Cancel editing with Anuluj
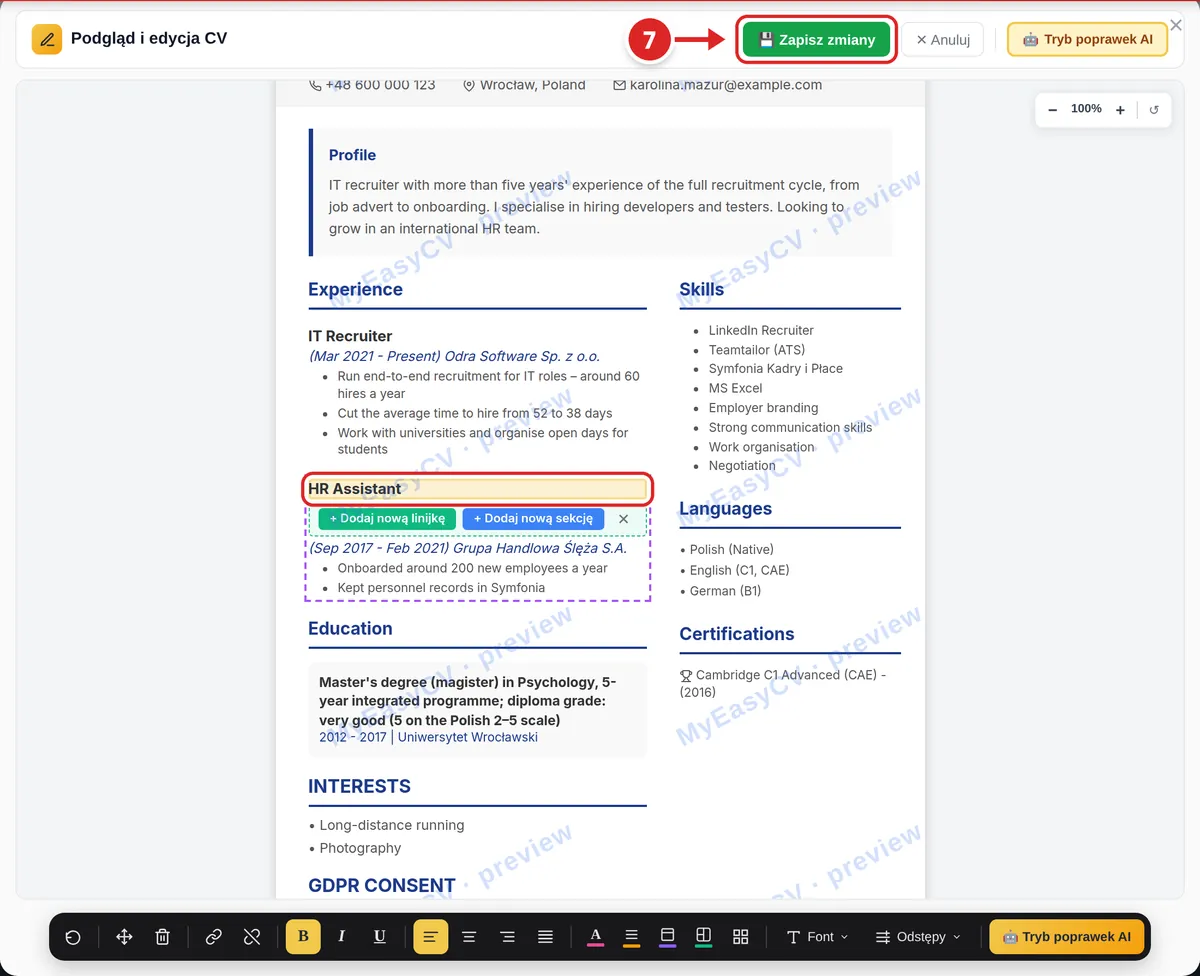This screenshot has height=976, width=1200. tap(943, 40)
